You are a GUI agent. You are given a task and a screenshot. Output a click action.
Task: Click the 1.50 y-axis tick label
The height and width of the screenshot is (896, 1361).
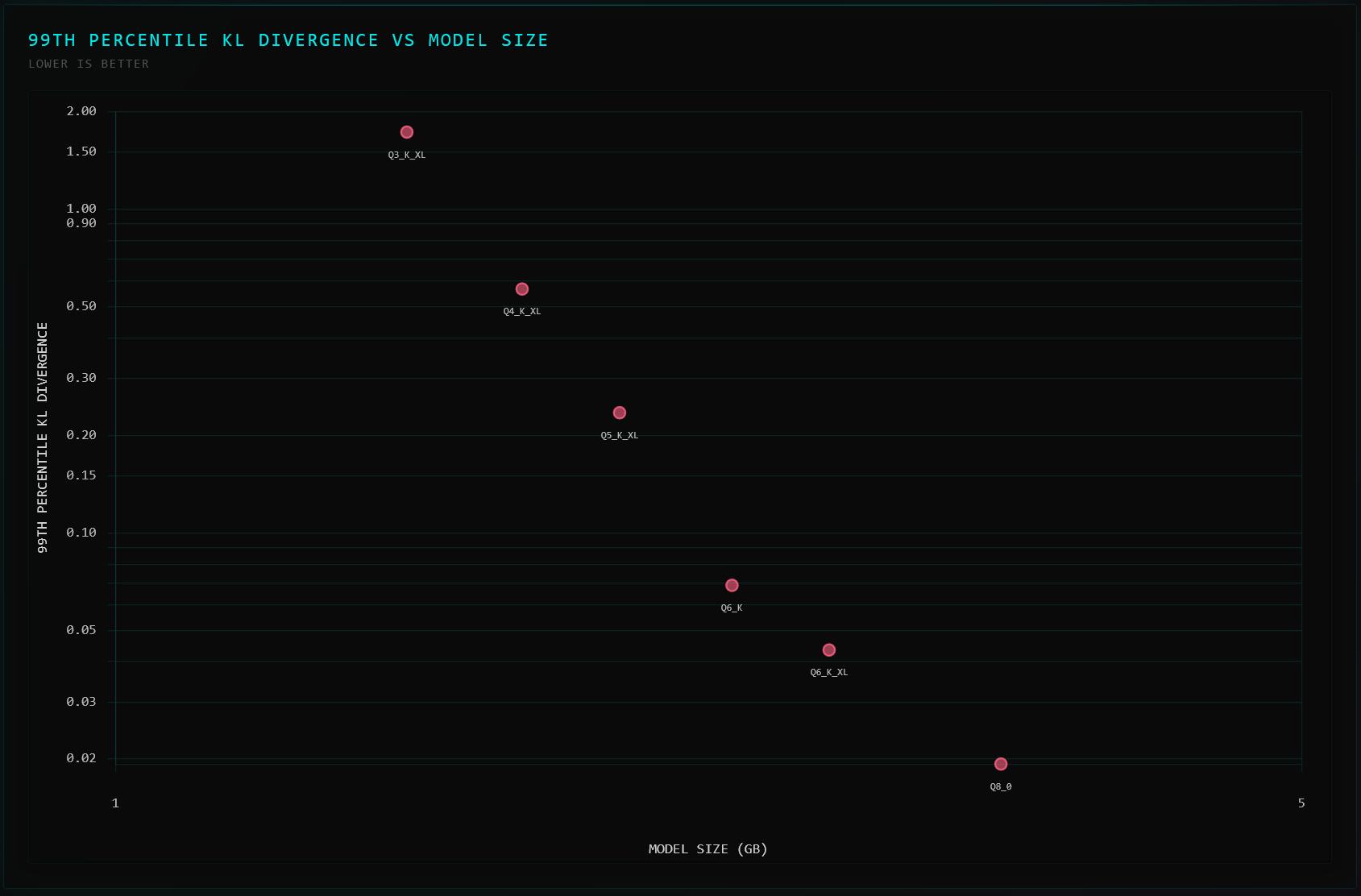81,151
